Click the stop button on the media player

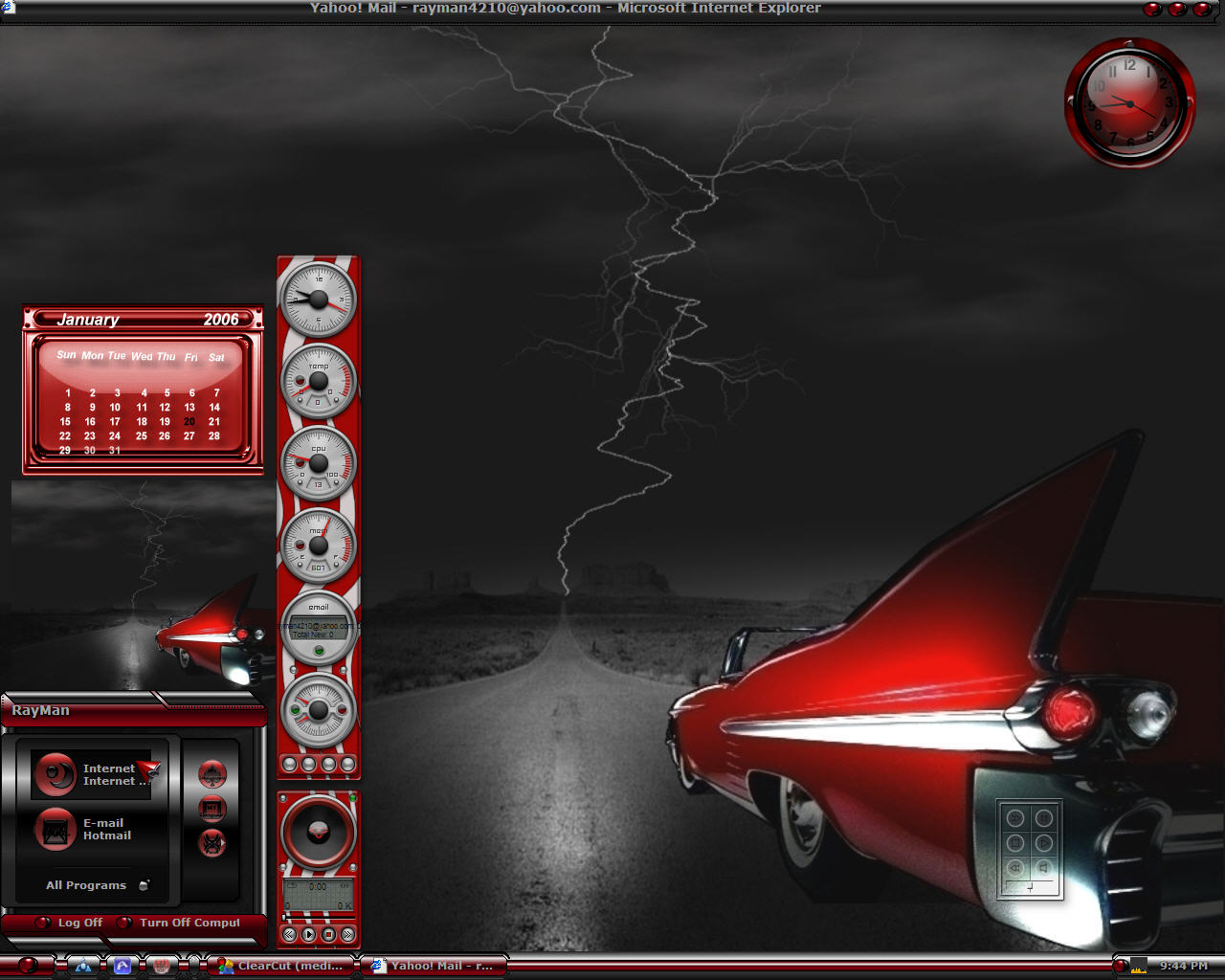click(328, 934)
